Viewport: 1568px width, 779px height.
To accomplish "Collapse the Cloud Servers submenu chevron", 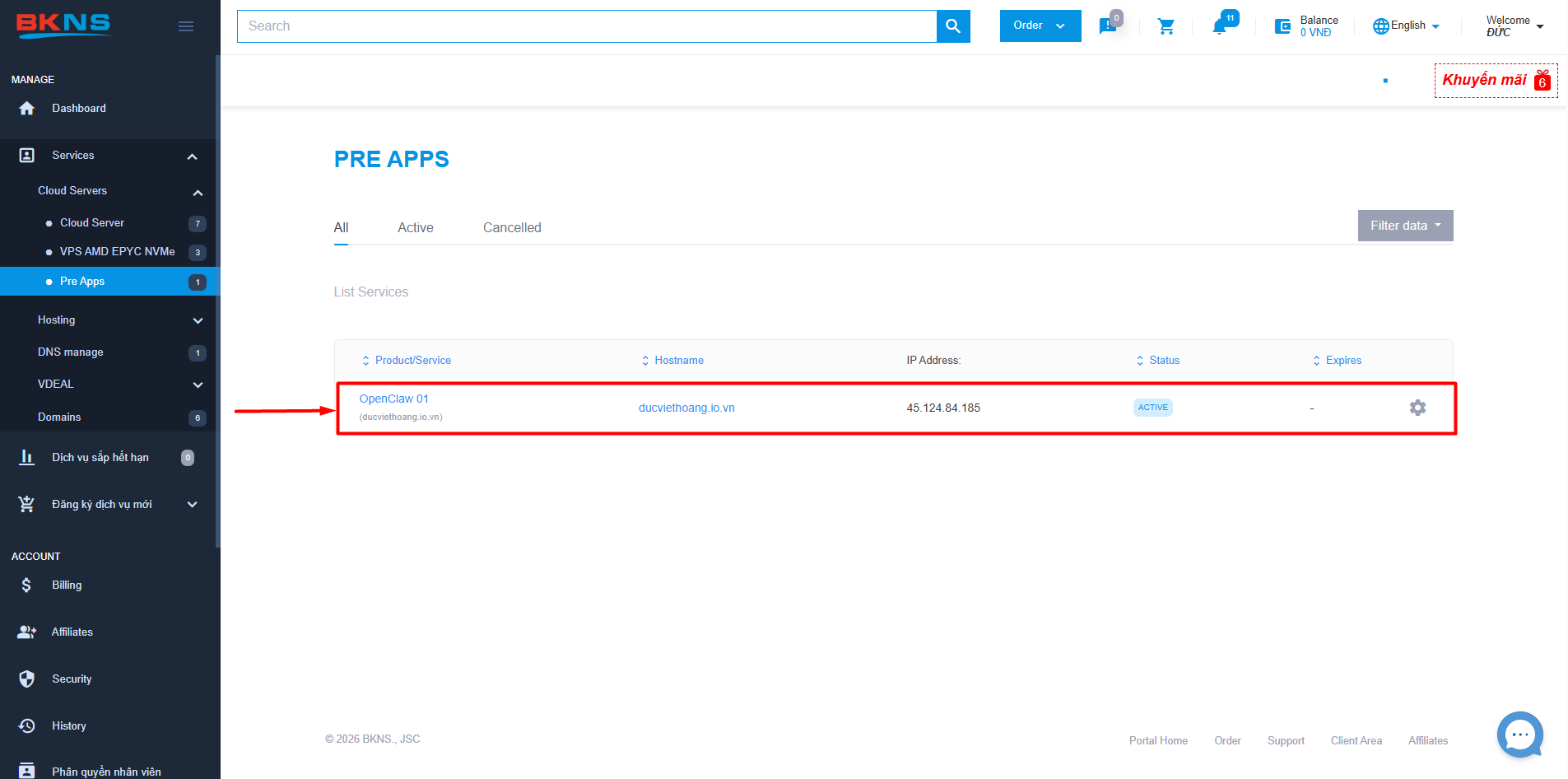I will (198, 193).
